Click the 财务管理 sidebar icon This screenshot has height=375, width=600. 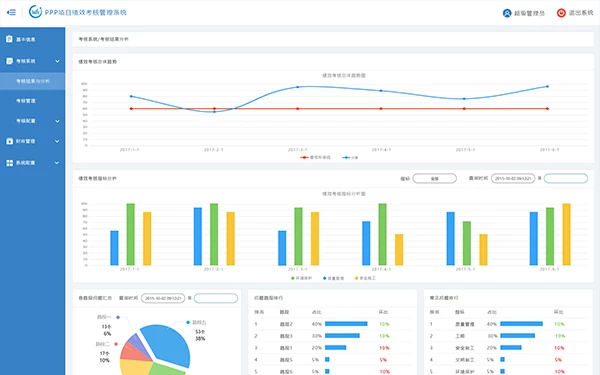tap(10, 141)
